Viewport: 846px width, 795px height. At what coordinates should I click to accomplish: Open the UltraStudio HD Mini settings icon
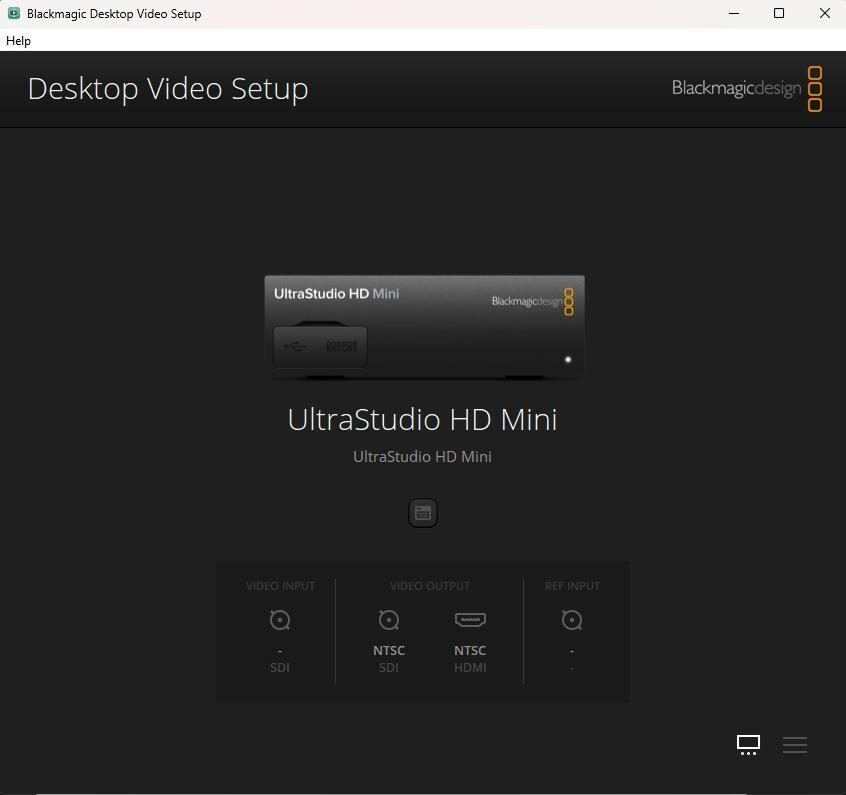click(422, 513)
